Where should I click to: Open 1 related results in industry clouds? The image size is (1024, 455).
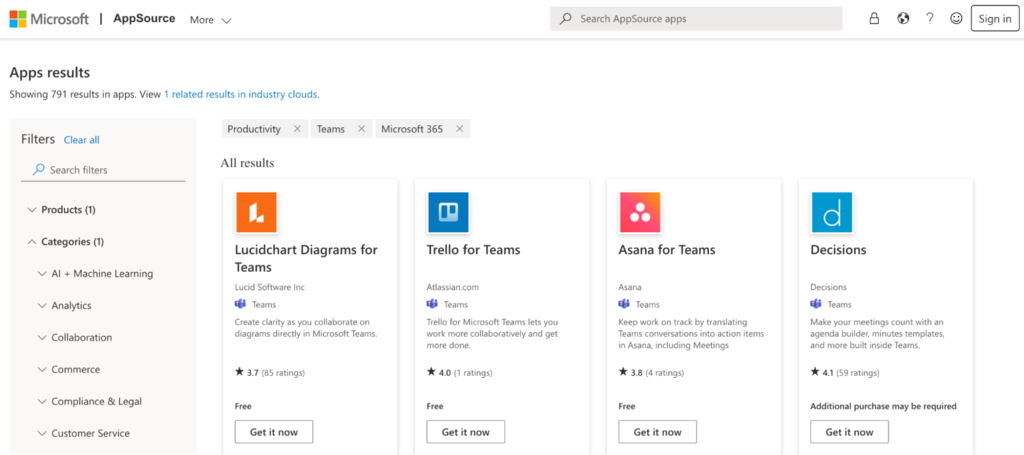point(241,94)
